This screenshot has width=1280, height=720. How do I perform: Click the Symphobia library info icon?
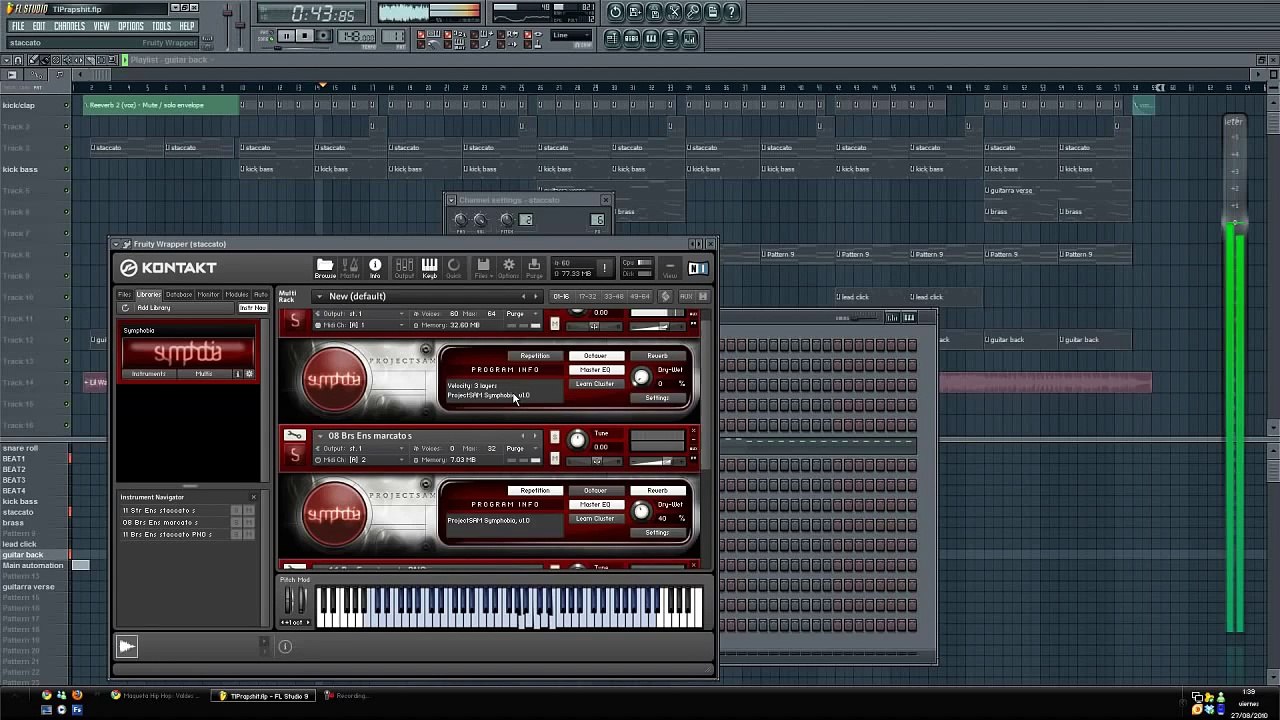pyautogui.click(x=238, y=374)
